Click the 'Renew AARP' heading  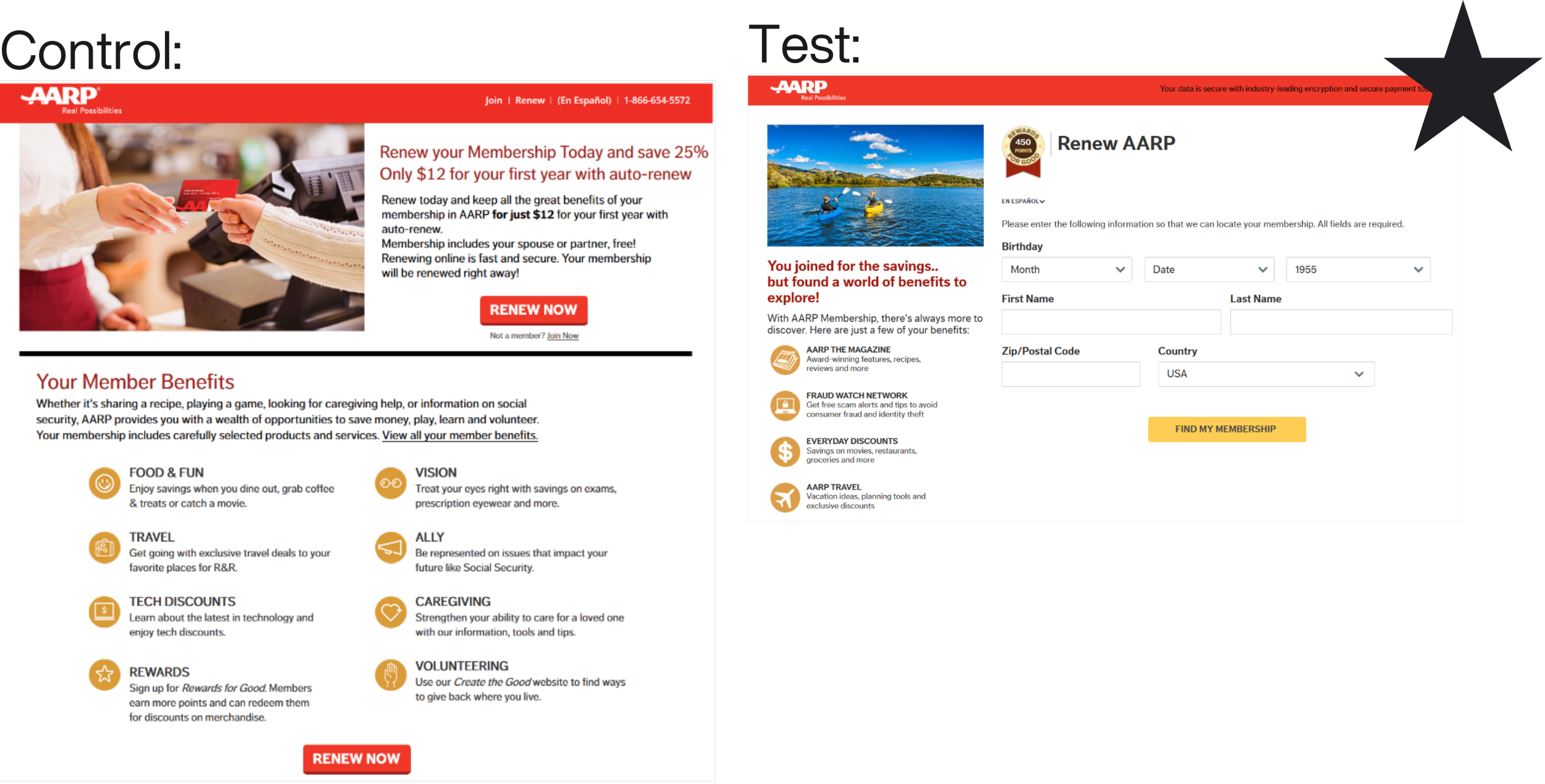pyautogui.click(x=1116, y=143)
